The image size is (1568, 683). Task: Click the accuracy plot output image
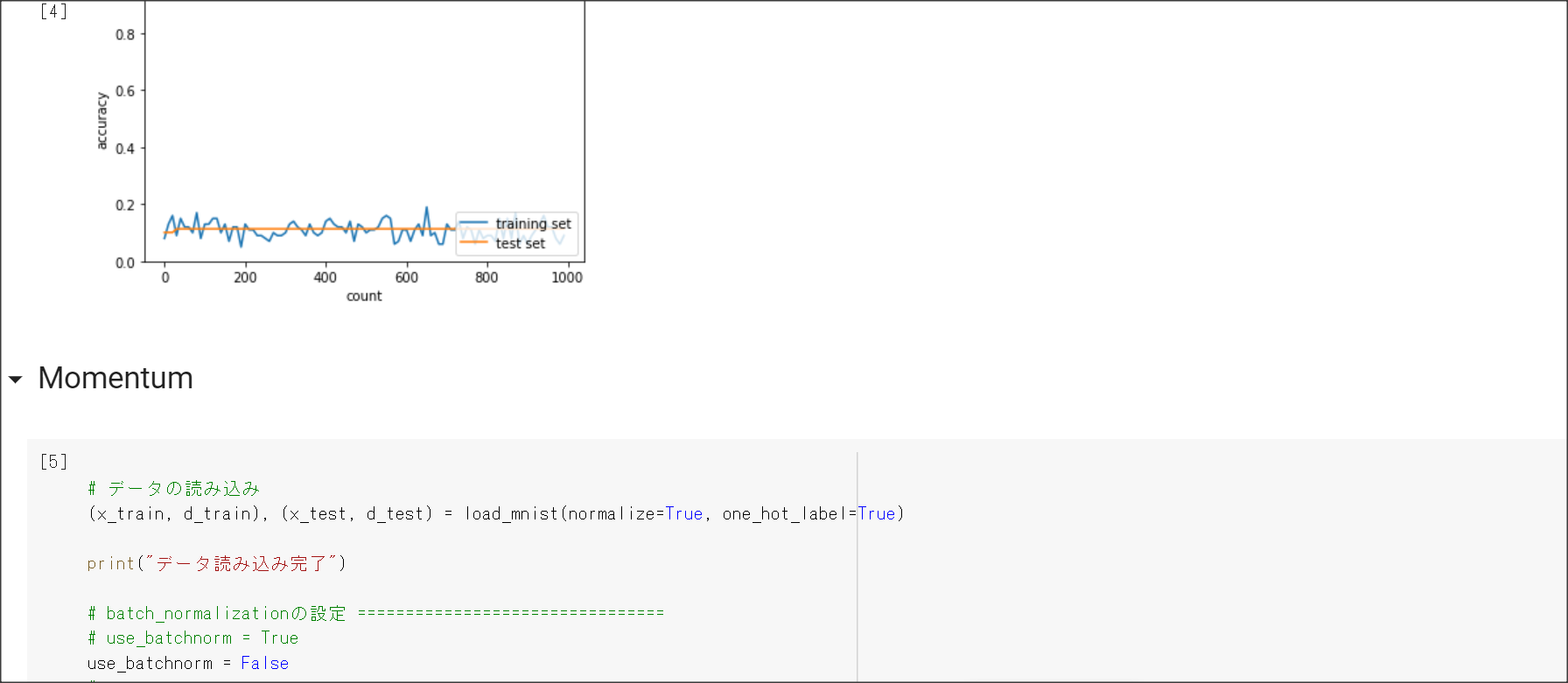pos(339,153)
